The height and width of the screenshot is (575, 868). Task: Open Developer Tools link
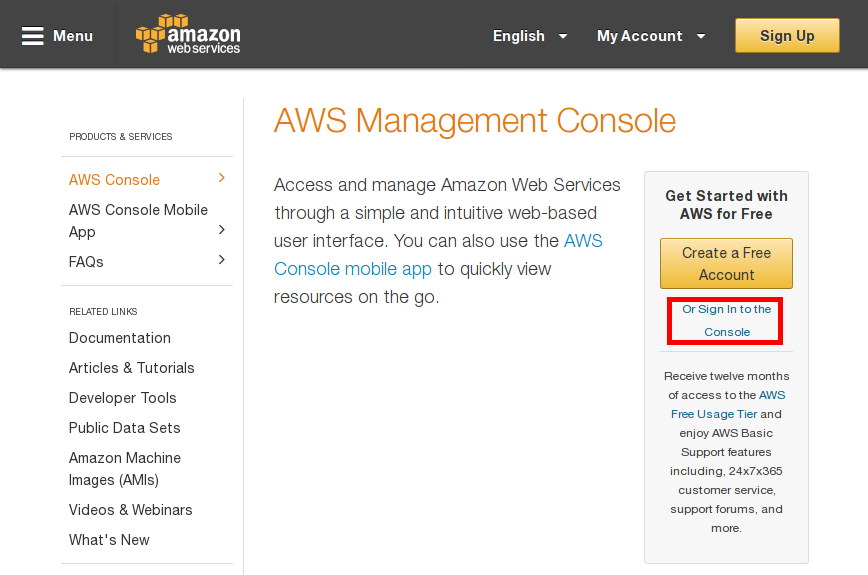point(123,398)
